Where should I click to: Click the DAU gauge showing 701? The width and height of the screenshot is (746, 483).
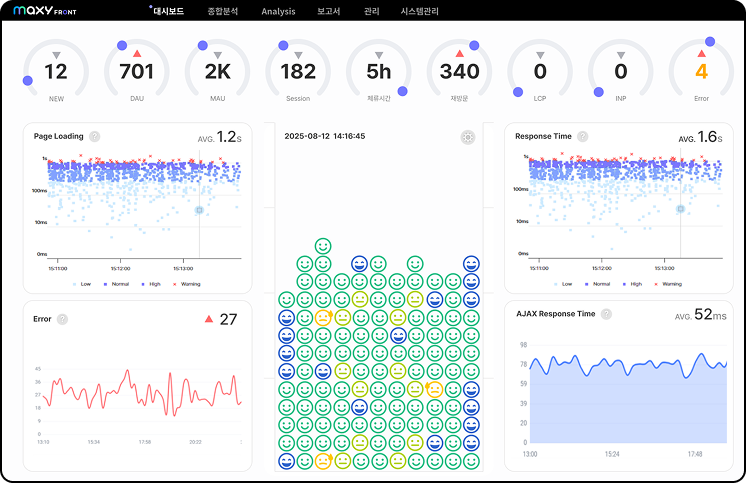[x=137, y=72]
